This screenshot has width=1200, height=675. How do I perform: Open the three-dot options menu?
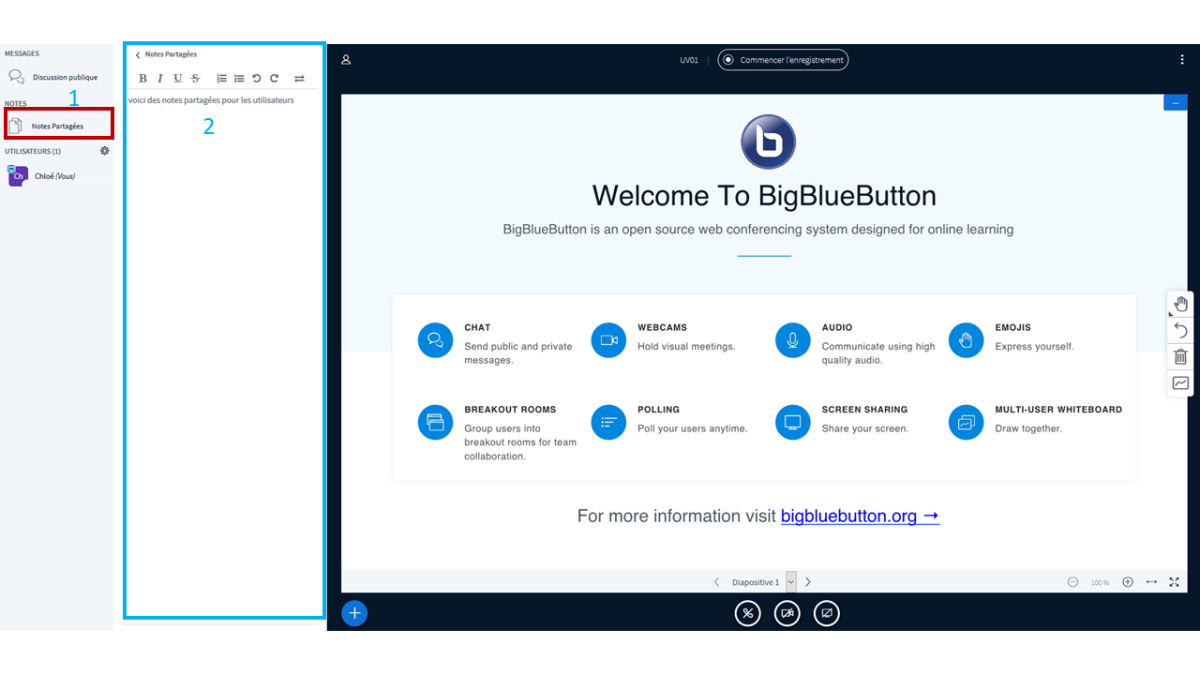(x=1182, y=60)
